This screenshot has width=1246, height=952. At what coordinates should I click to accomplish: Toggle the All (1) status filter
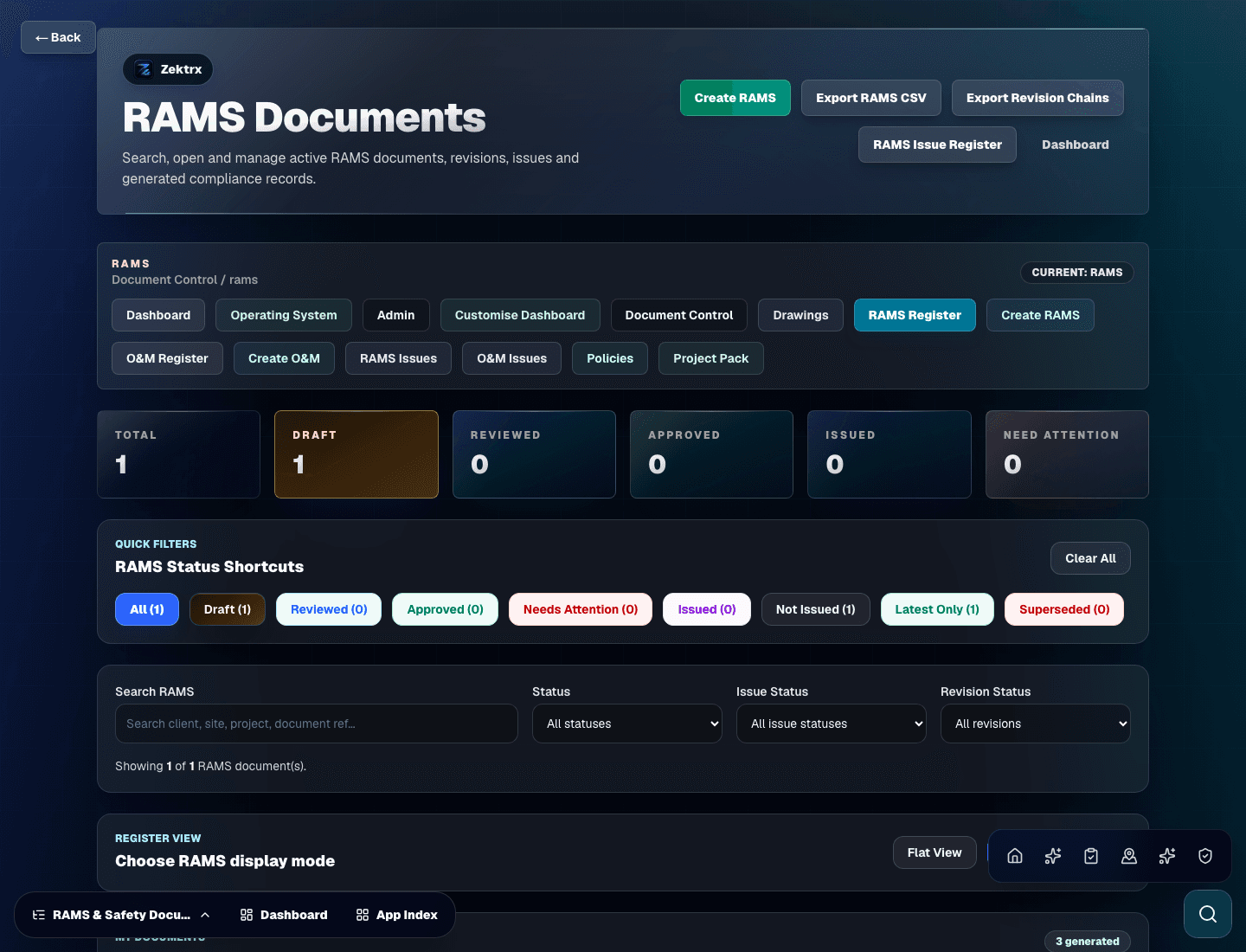pyautogui.click(x=147, y=609)
